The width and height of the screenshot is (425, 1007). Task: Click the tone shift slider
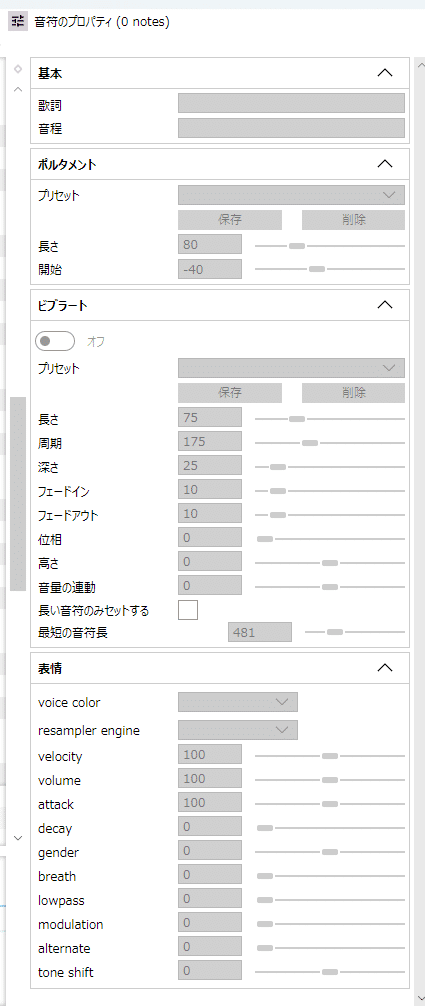click(330, 972)
